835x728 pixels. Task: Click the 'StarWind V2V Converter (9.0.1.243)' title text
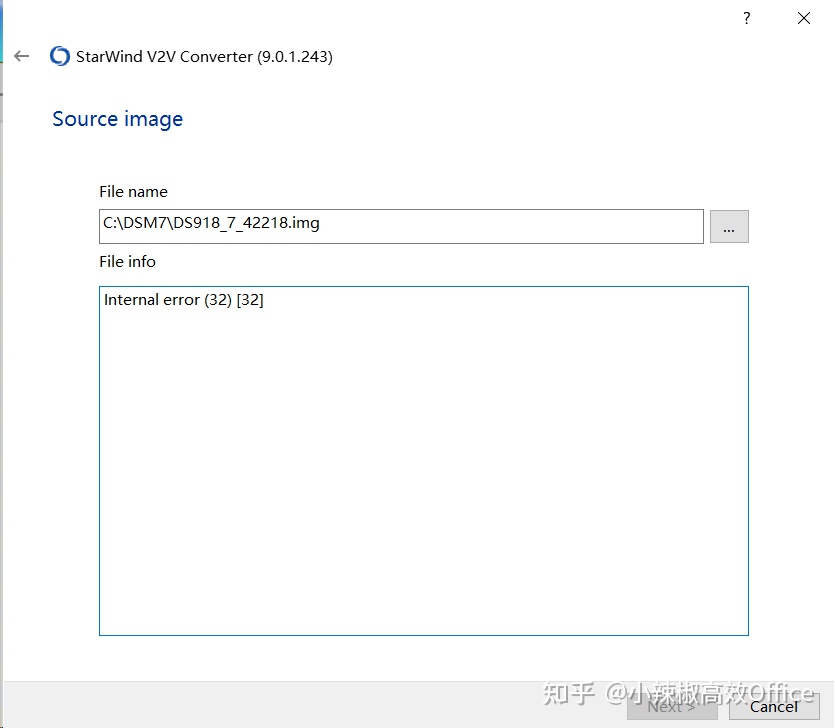pyautogui.click(x=204, y=56)
